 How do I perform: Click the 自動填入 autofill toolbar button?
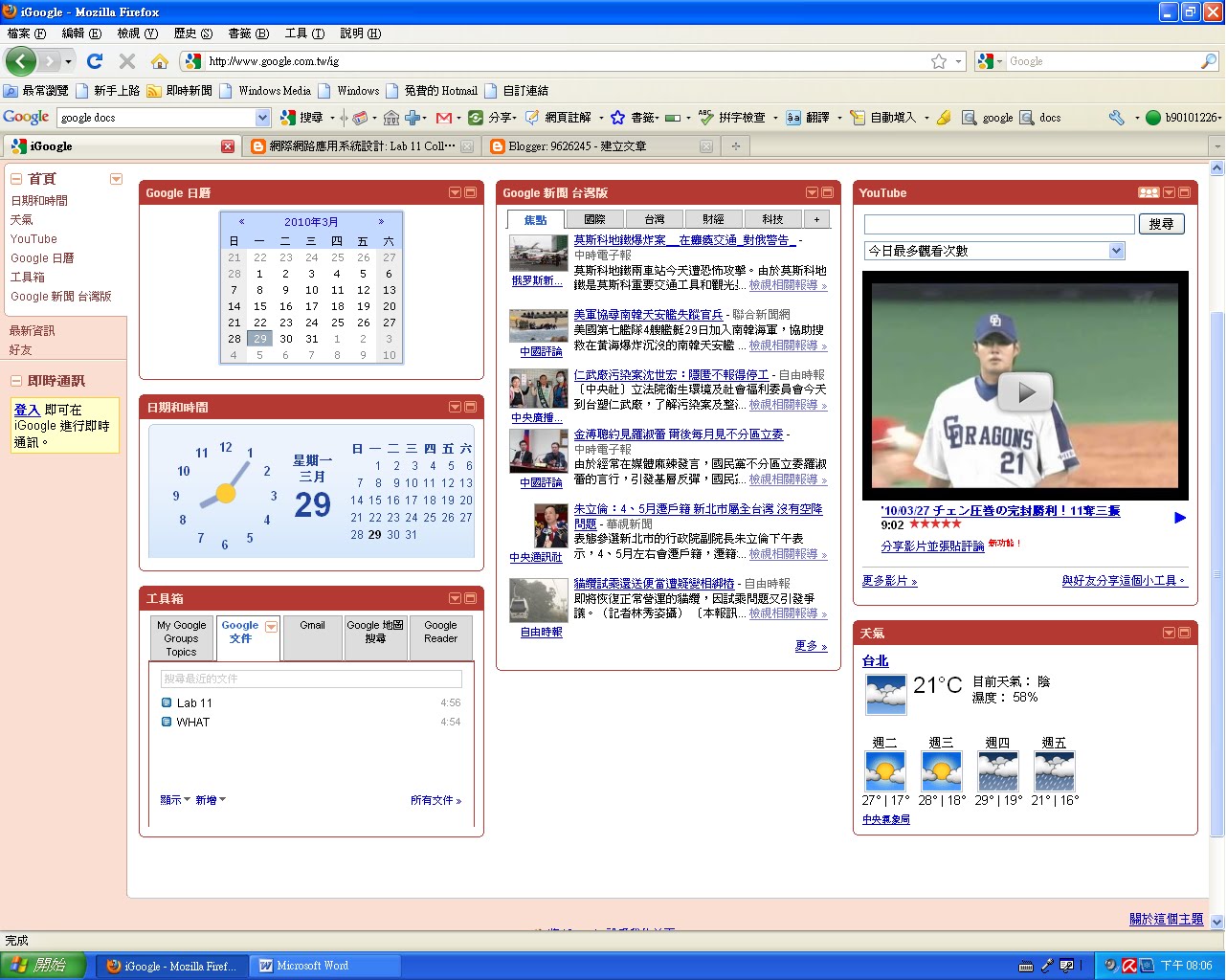884,118
